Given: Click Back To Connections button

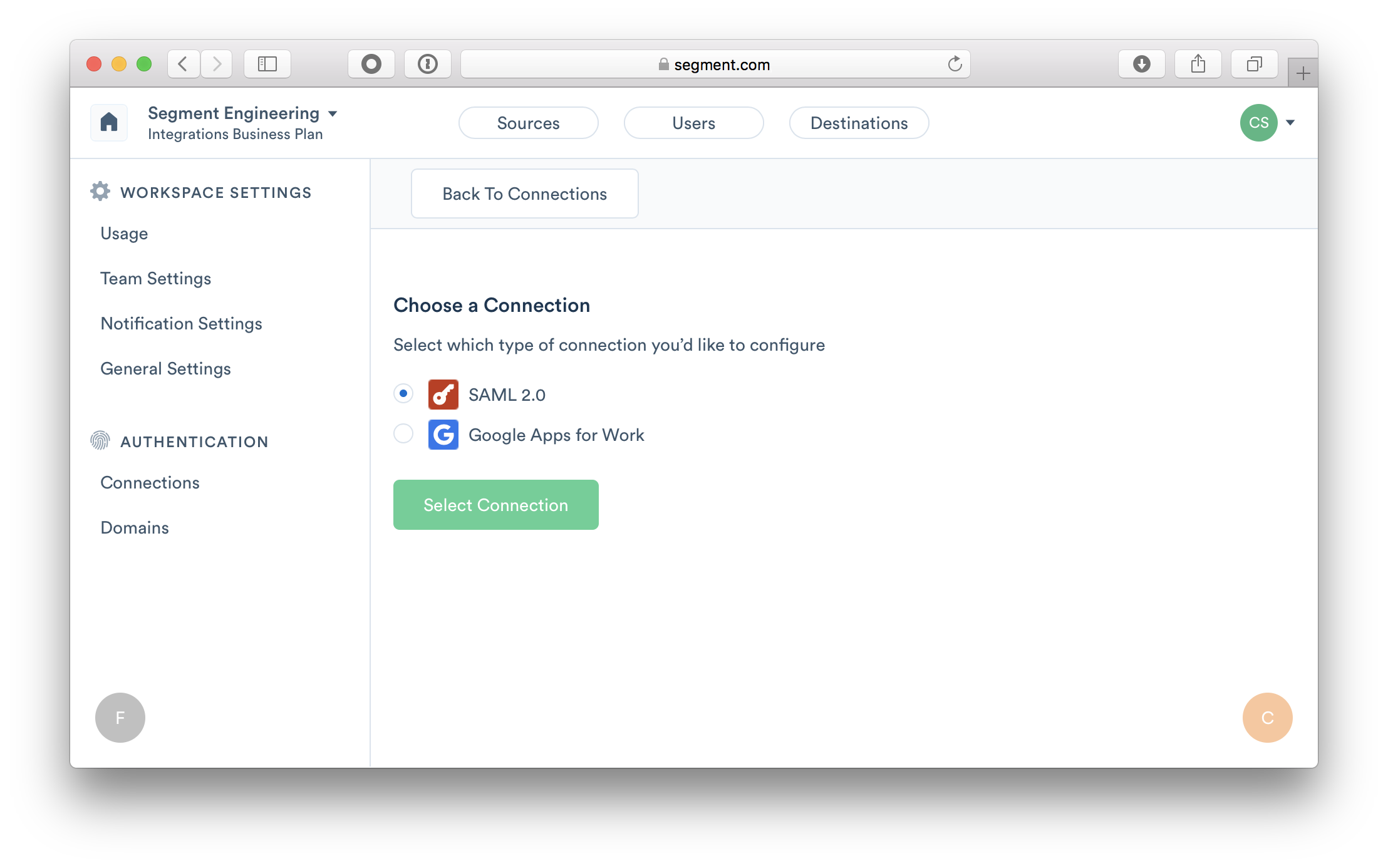Looking at the screenshot, I should (525, 194).
